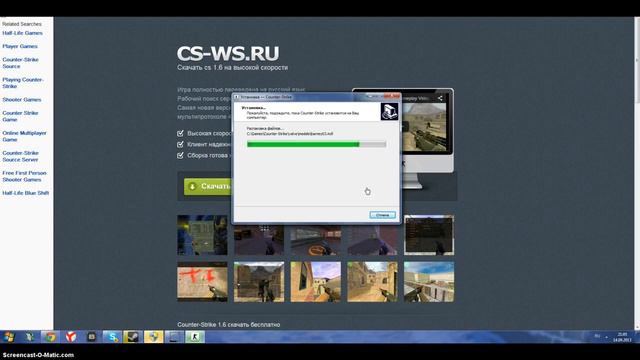Viewport: 640px width, 360px height.
Task: Click the installer's Counter-Strike file path text
Action: pyautogui.click(x=290, y=134)
